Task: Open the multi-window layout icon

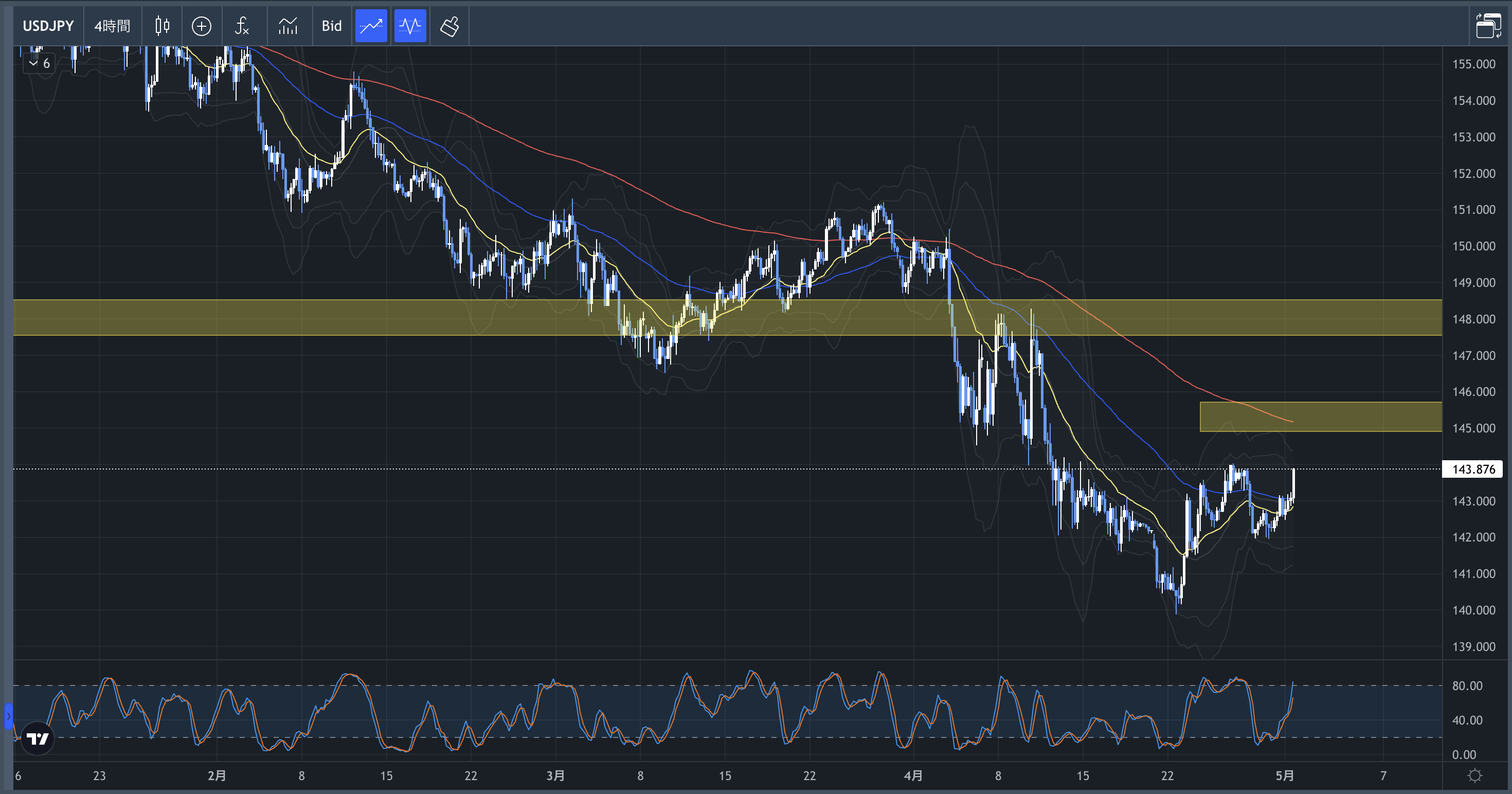Action: (x=1488, y=26)
